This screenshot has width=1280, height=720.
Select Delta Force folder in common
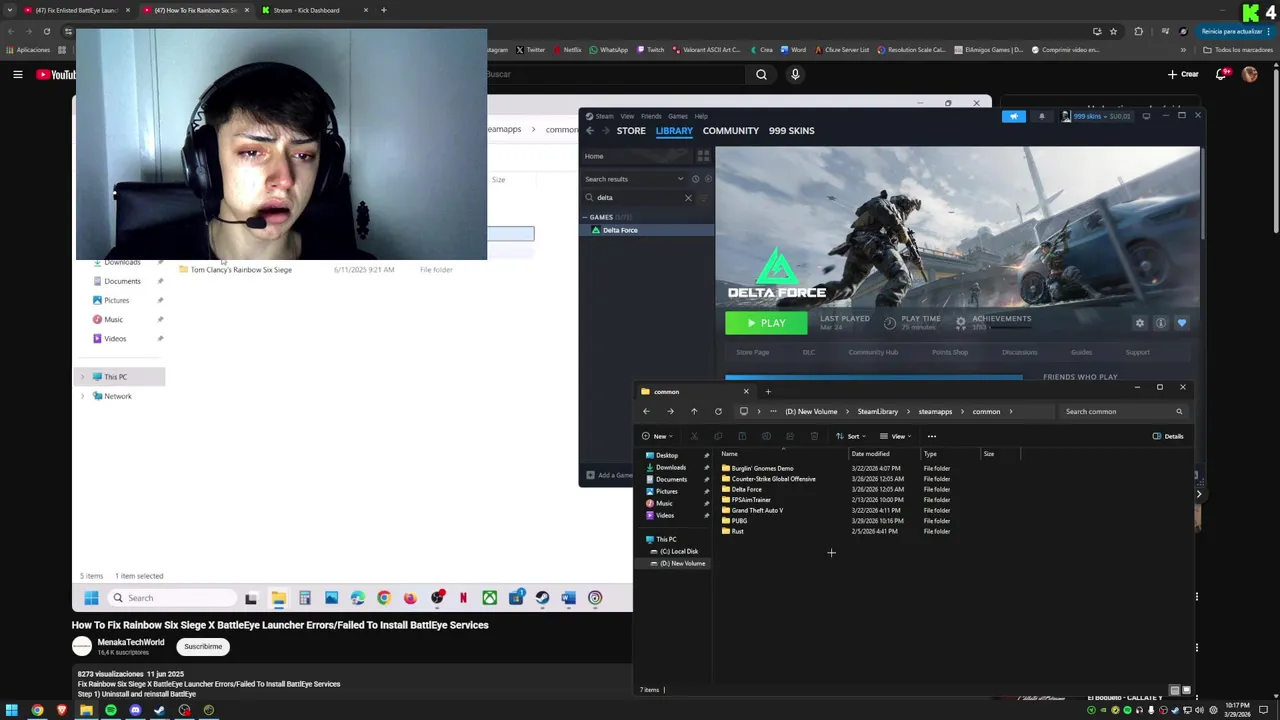(x=746, y=490)
